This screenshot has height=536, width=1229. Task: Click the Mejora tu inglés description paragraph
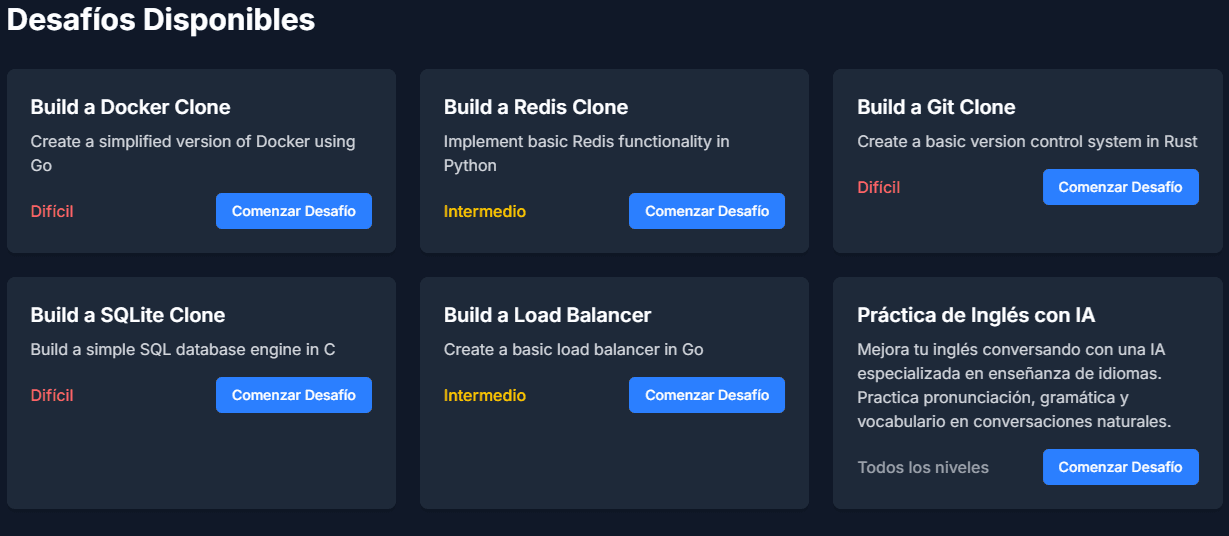[1014, 386]
